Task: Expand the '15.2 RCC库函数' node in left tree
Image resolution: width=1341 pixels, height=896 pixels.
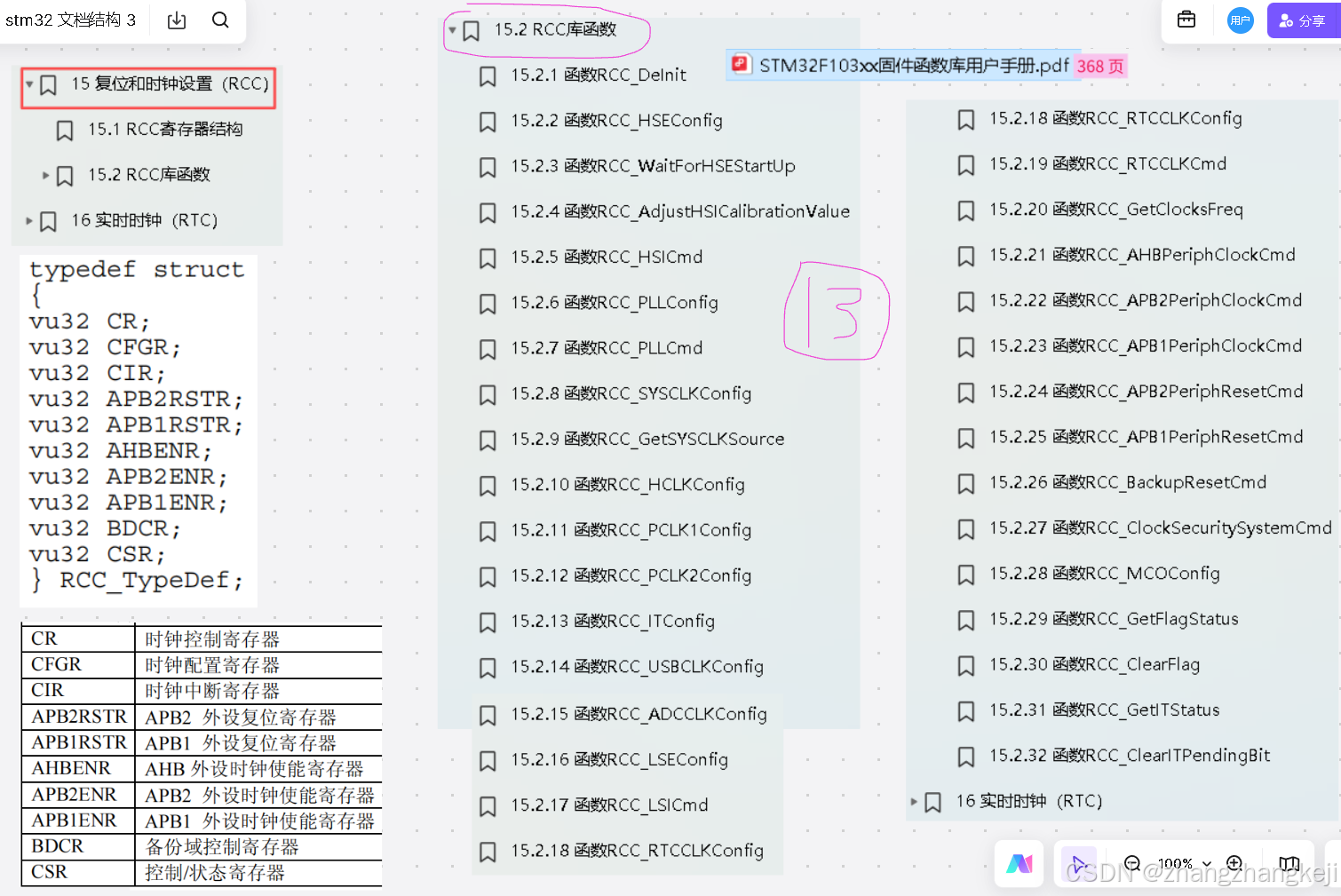Action: coord(46,175)
